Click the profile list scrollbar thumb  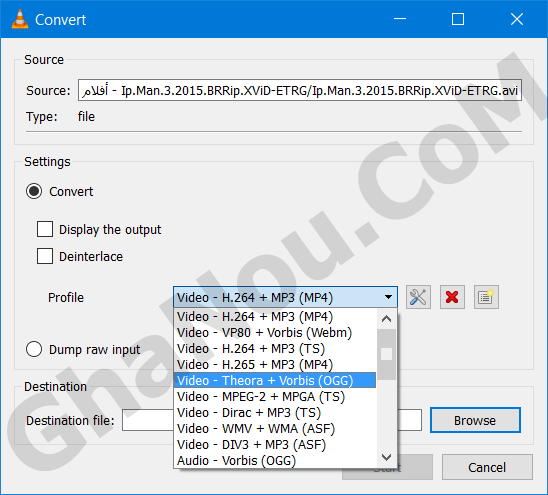tap(387, 354)
